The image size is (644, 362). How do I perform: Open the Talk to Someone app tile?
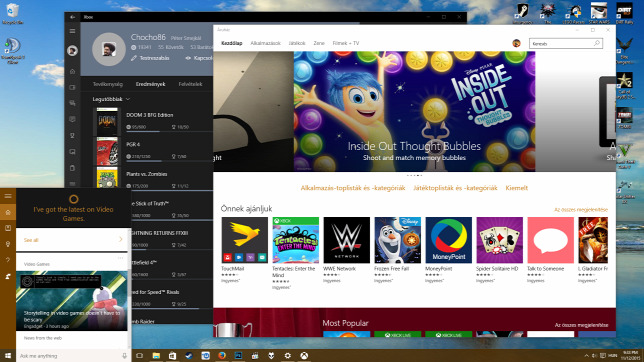pyautogui.click(x=550, y=250)
